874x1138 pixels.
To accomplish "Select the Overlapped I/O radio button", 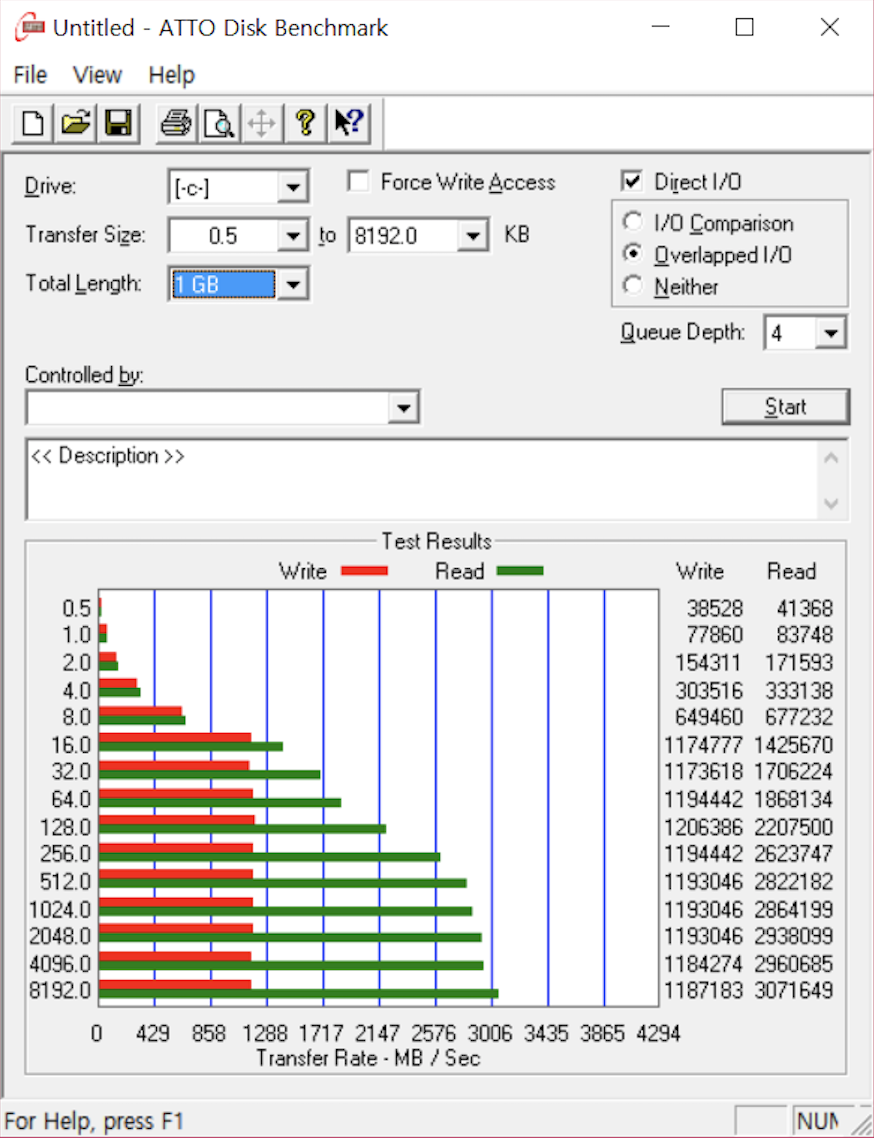I will pos(633,253).
